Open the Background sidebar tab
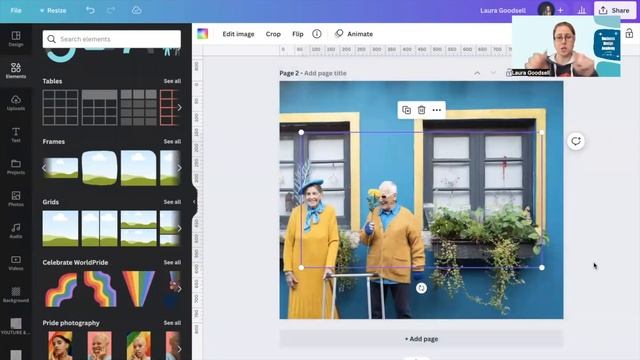 pos(16,295)
